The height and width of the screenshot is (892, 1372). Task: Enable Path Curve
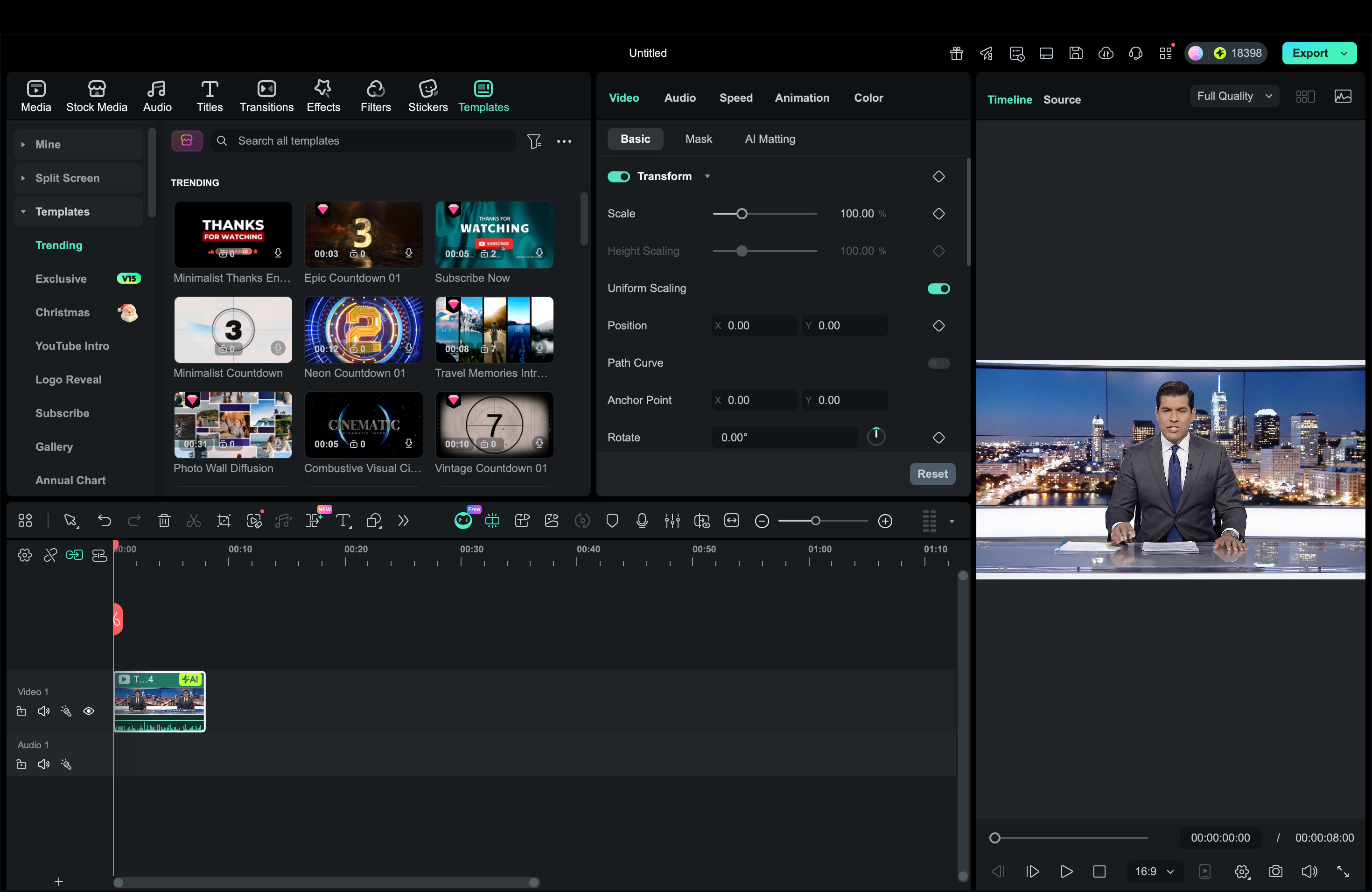(938, 363)
